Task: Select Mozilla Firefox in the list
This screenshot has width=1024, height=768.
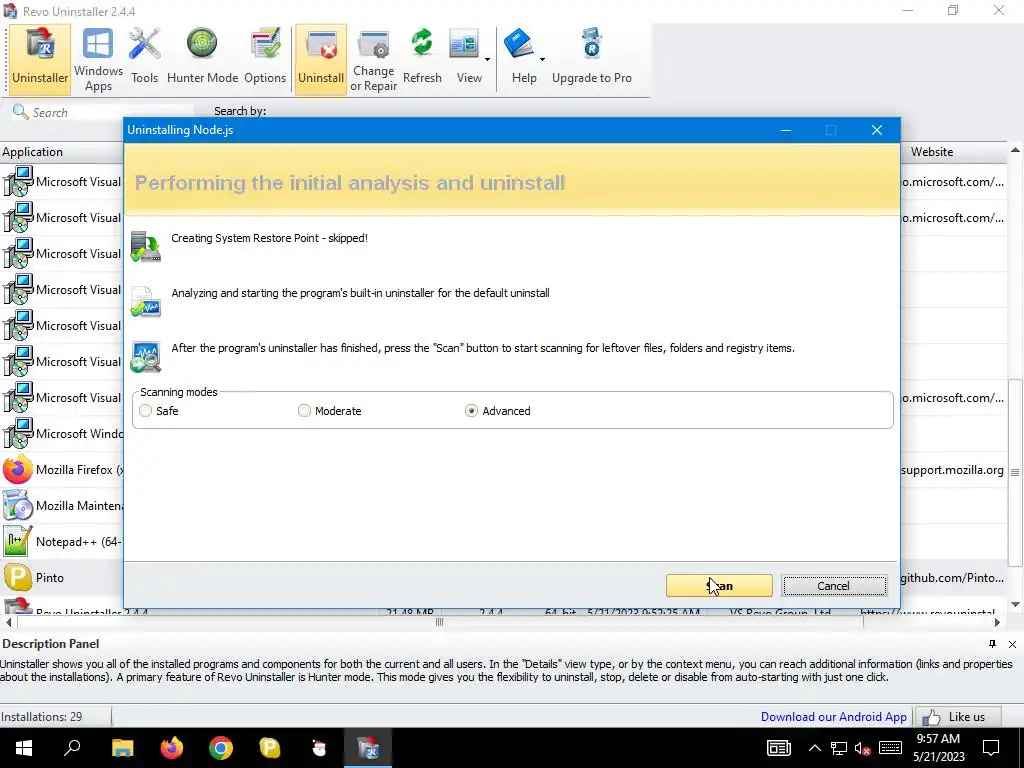Action: [x=62, y=470]
